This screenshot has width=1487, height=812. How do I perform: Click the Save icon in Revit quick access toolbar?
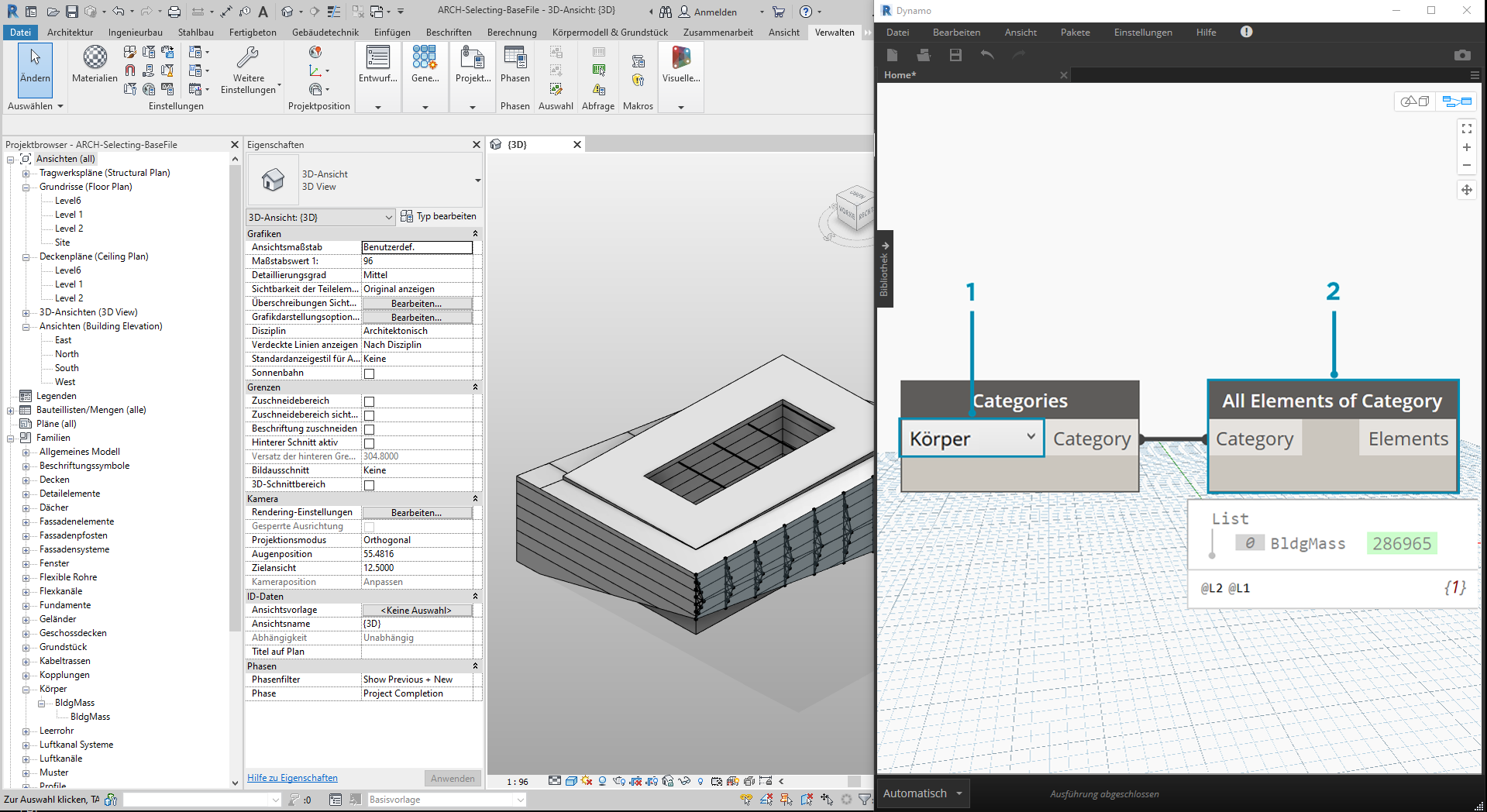click(x=71, y=12)
